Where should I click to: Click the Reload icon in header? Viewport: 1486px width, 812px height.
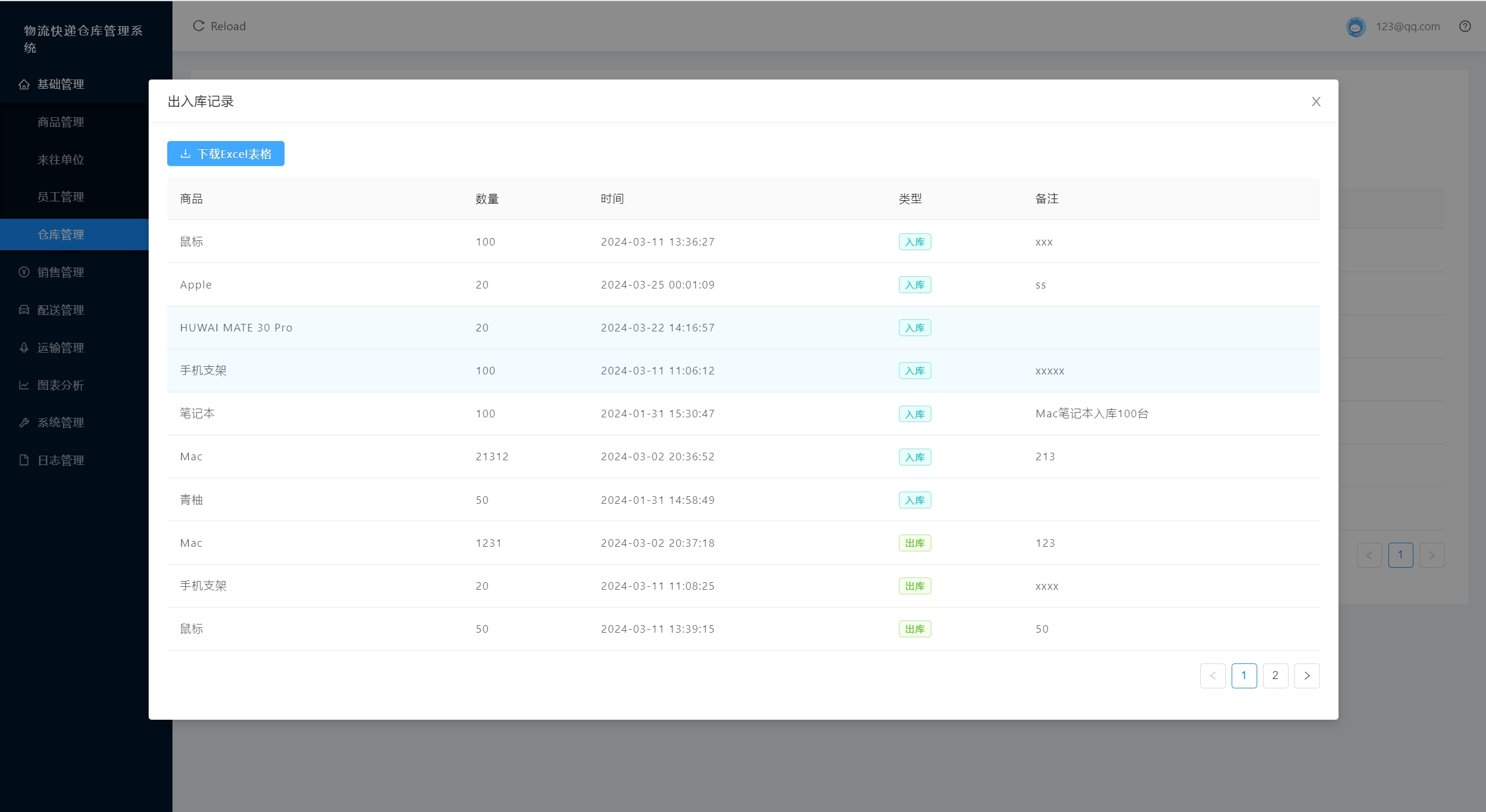[x=199, y=26]
